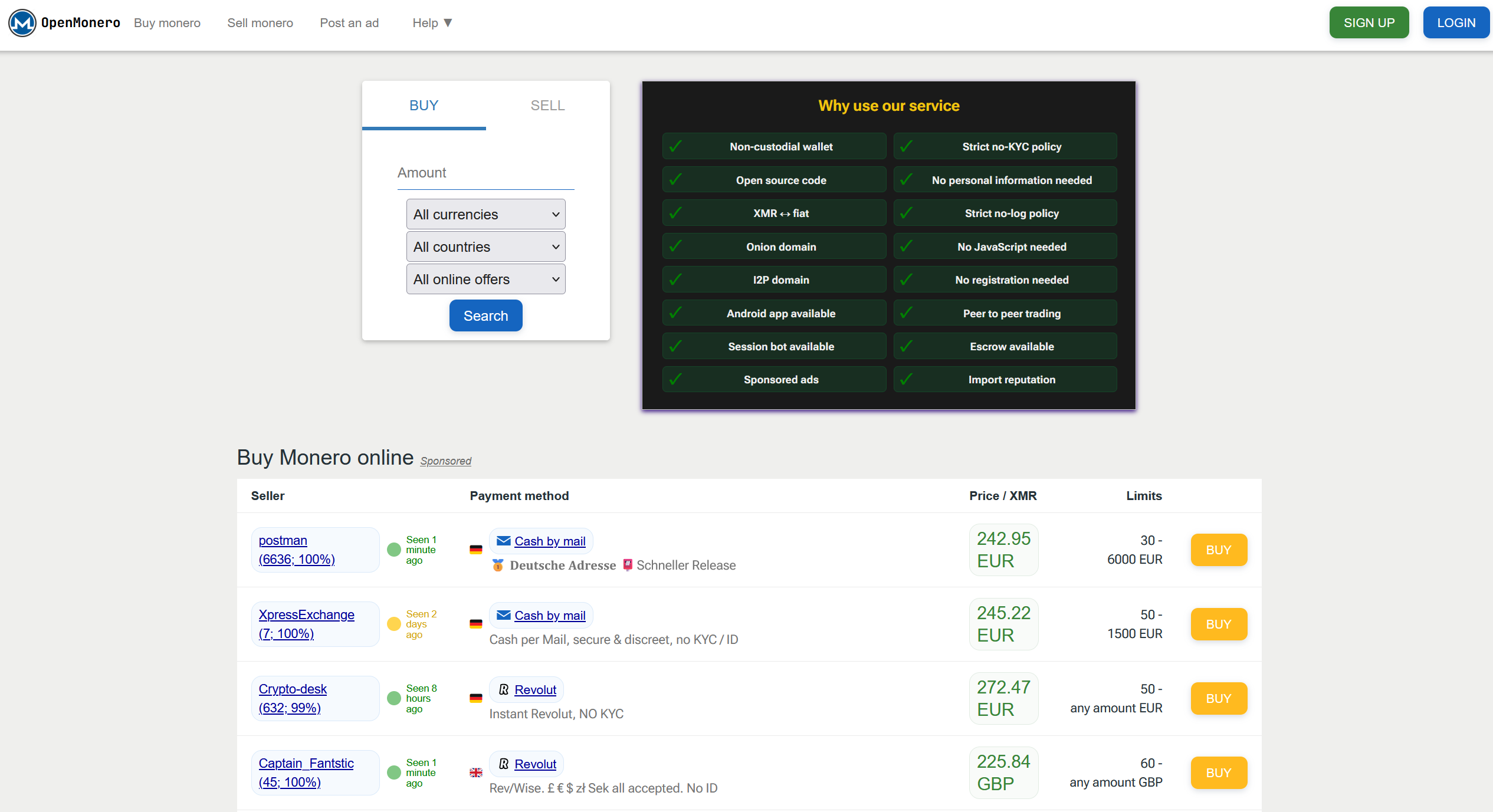1493x812 pixels.
Task: Open the All online offers dropdown
Action: pyautogui.click(x=485, y=279)
